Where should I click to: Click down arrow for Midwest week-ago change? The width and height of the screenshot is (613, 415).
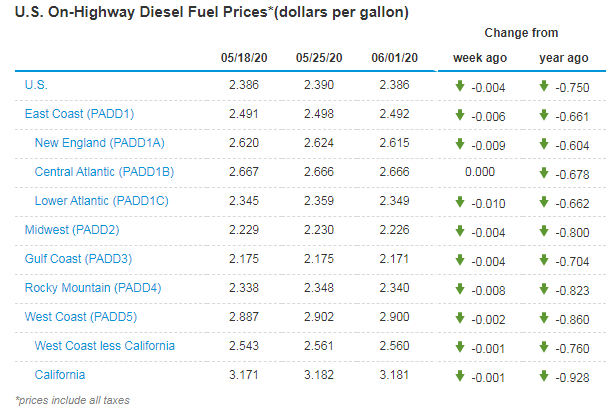tap(459, 230)
